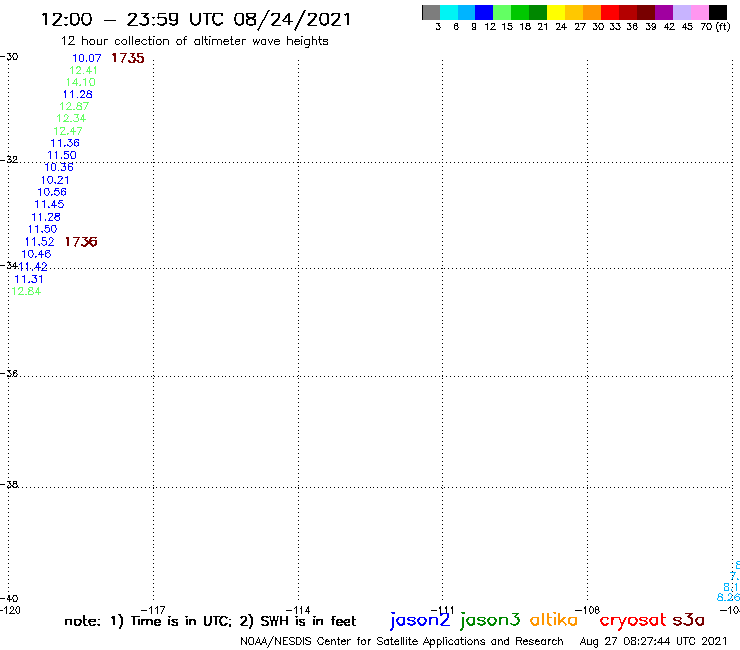The width and height of the screenshot is (740, 650).
Task: Click the latitude label -36
Action: coord(9,373)
